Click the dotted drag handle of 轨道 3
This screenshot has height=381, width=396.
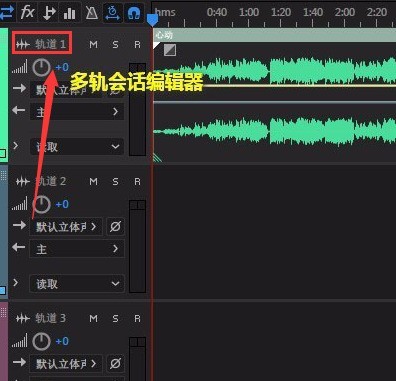(4, 312)
